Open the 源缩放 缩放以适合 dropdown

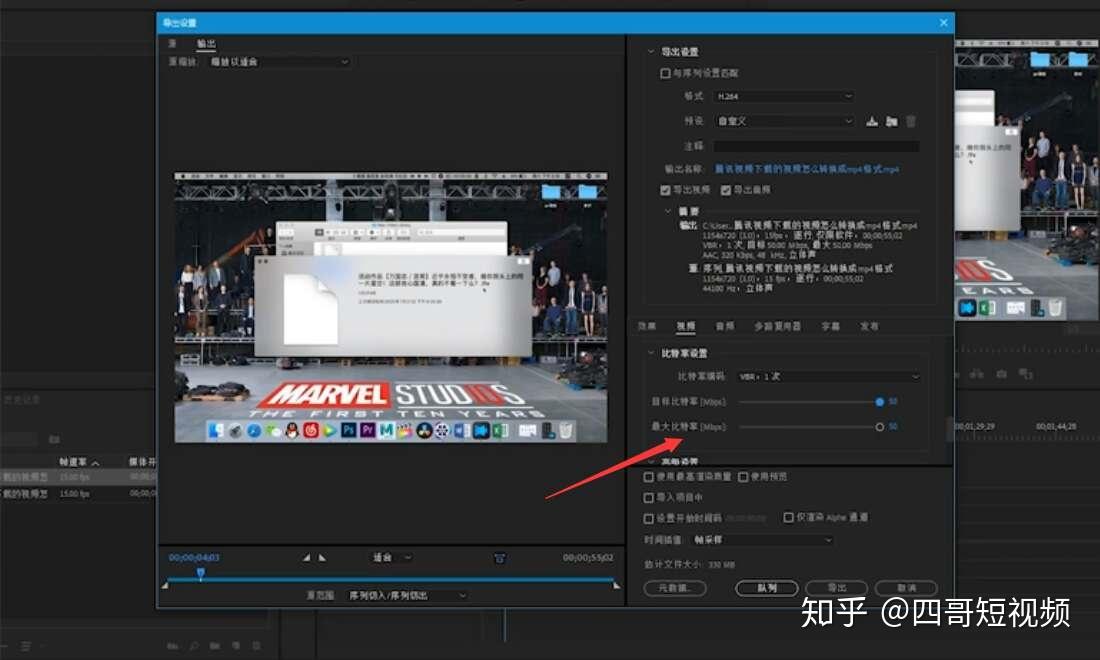(279, 62)
